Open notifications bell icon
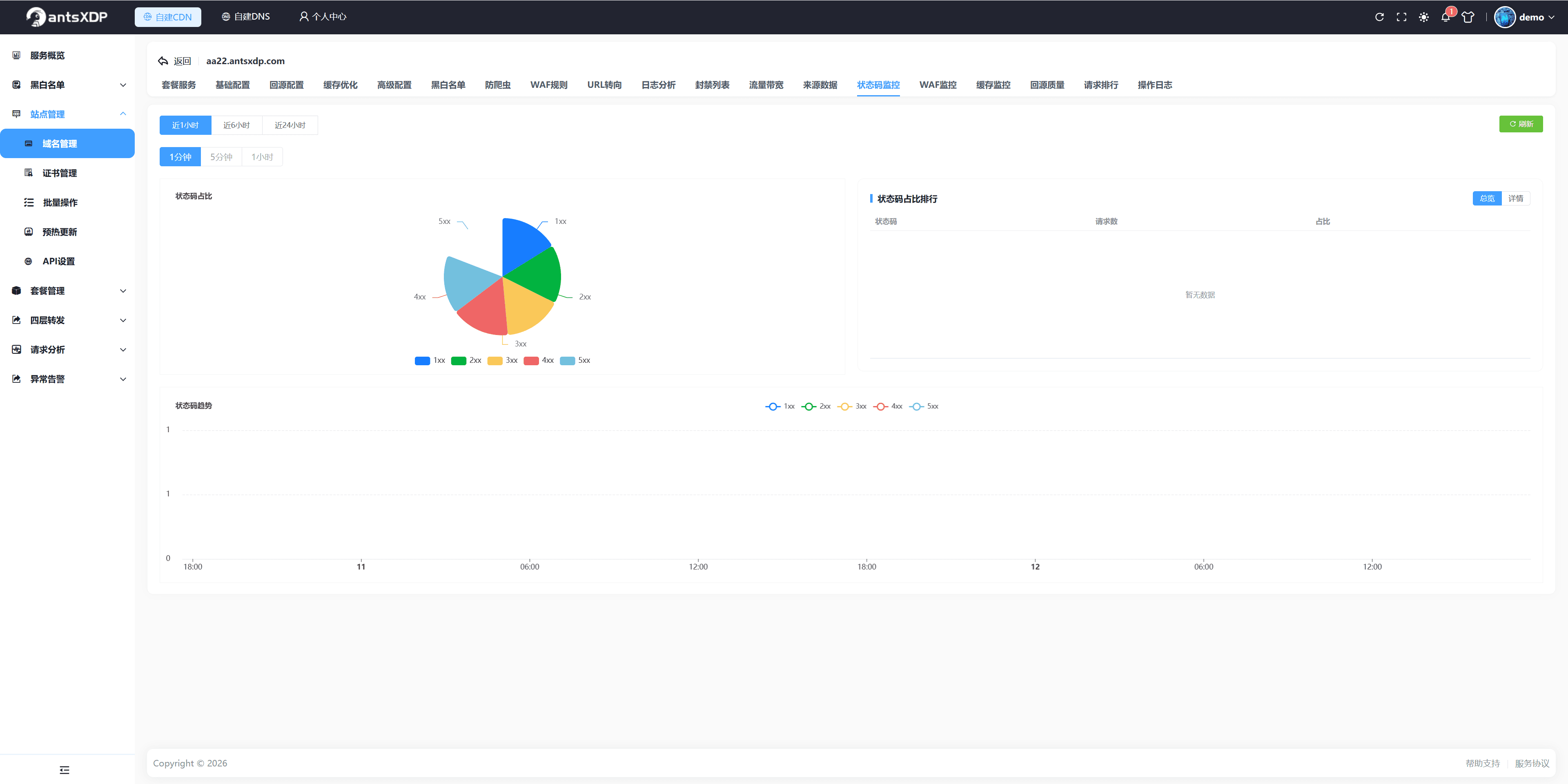The height and width of the screenshot is (784, 1568). click(x=1445, y=17)
